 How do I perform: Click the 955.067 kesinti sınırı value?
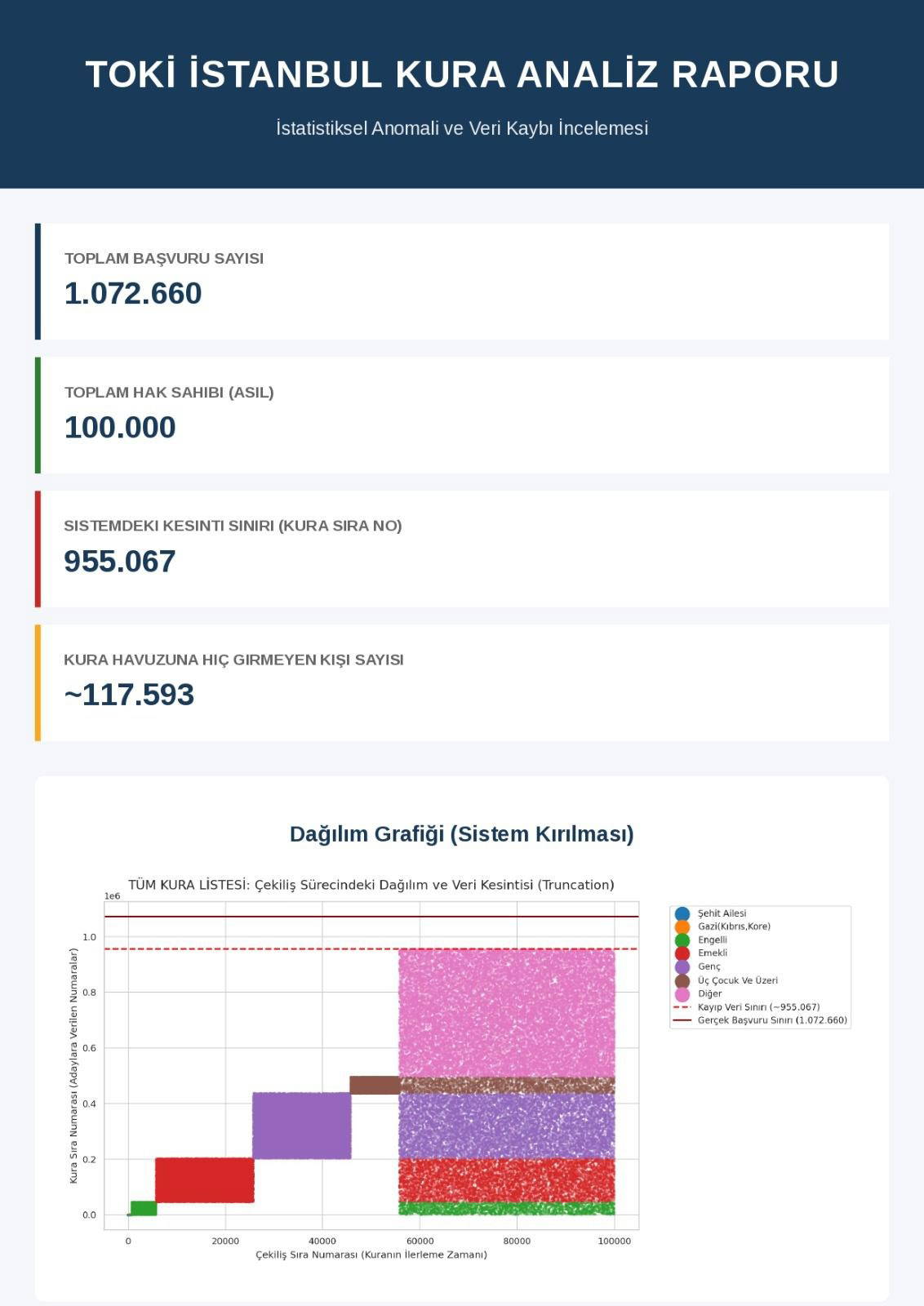pos(120,562)
